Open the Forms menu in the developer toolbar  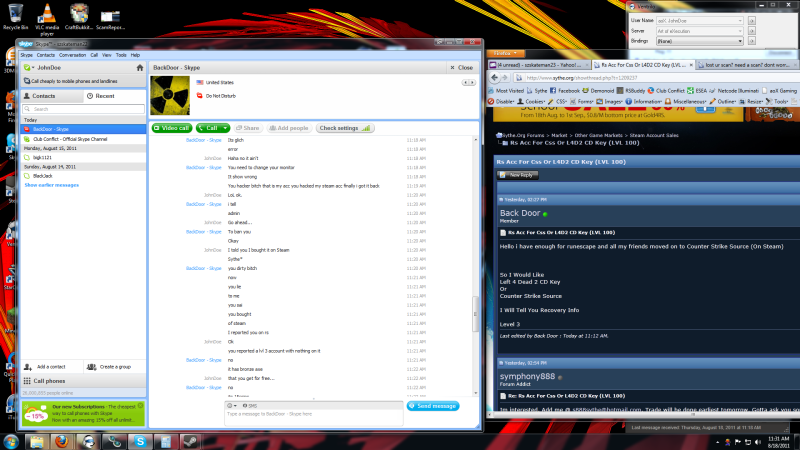coord(582,102)
